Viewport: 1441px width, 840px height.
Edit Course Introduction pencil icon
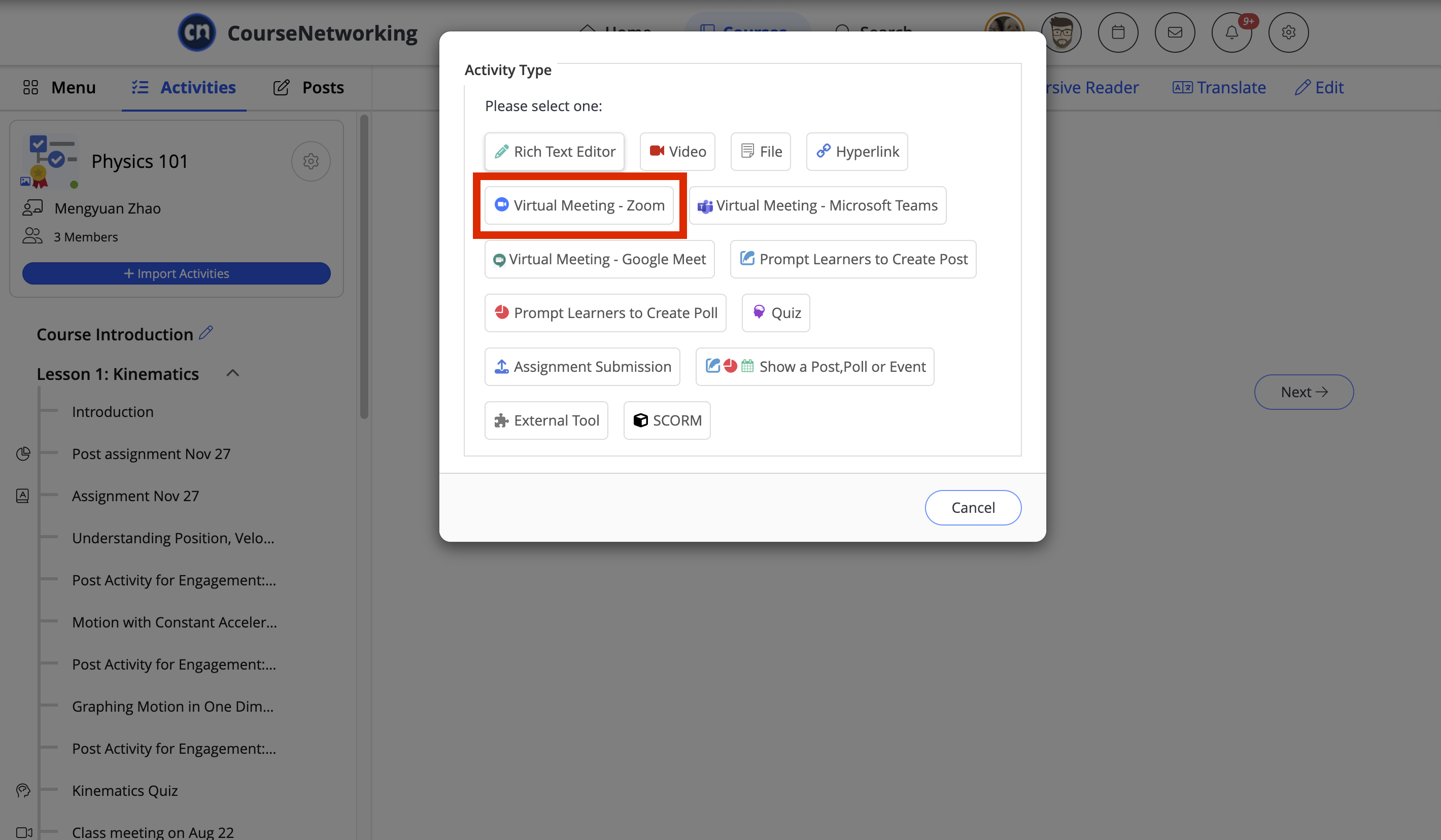[x=207, y=333]
